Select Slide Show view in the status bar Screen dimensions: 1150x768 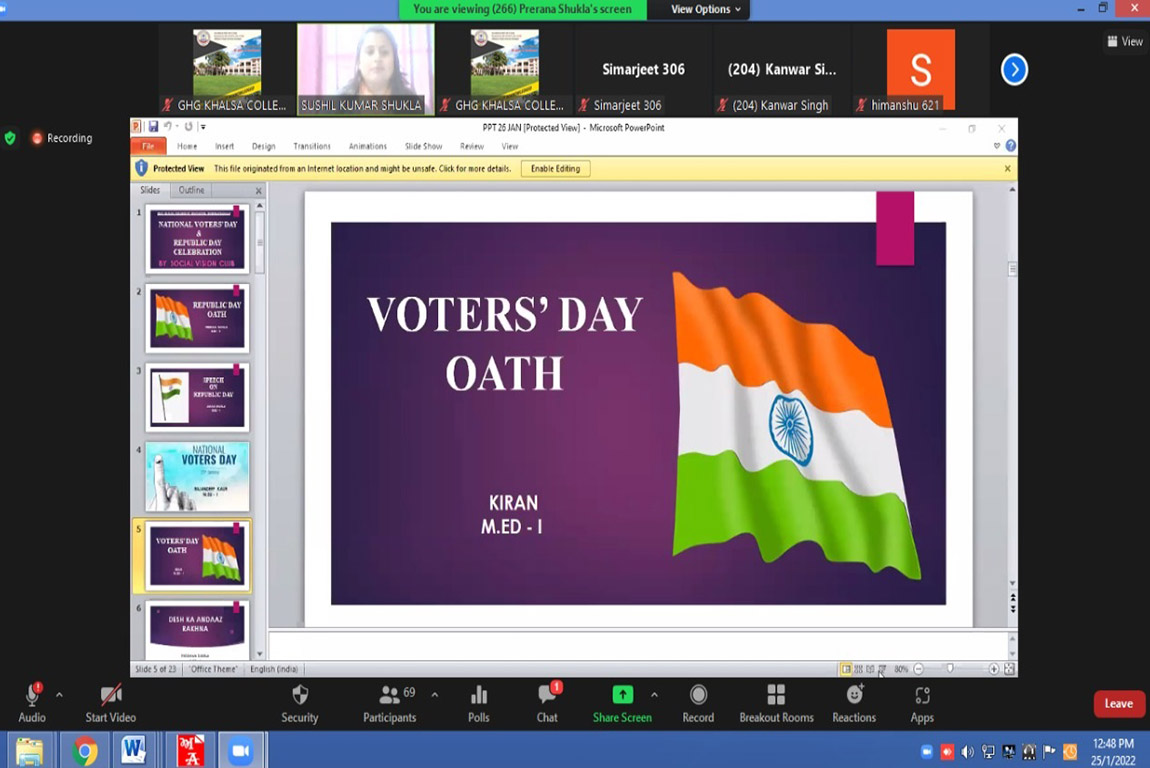(882, 669)
